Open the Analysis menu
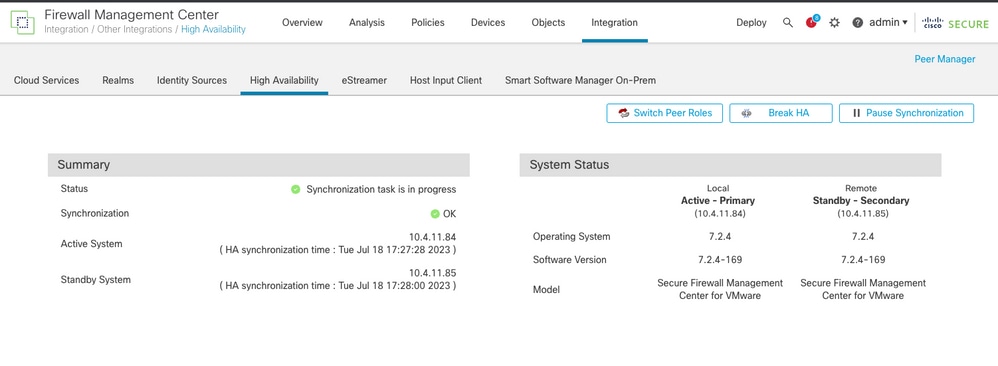The height and width of the screenshot is (366, 998). (367, 22)
